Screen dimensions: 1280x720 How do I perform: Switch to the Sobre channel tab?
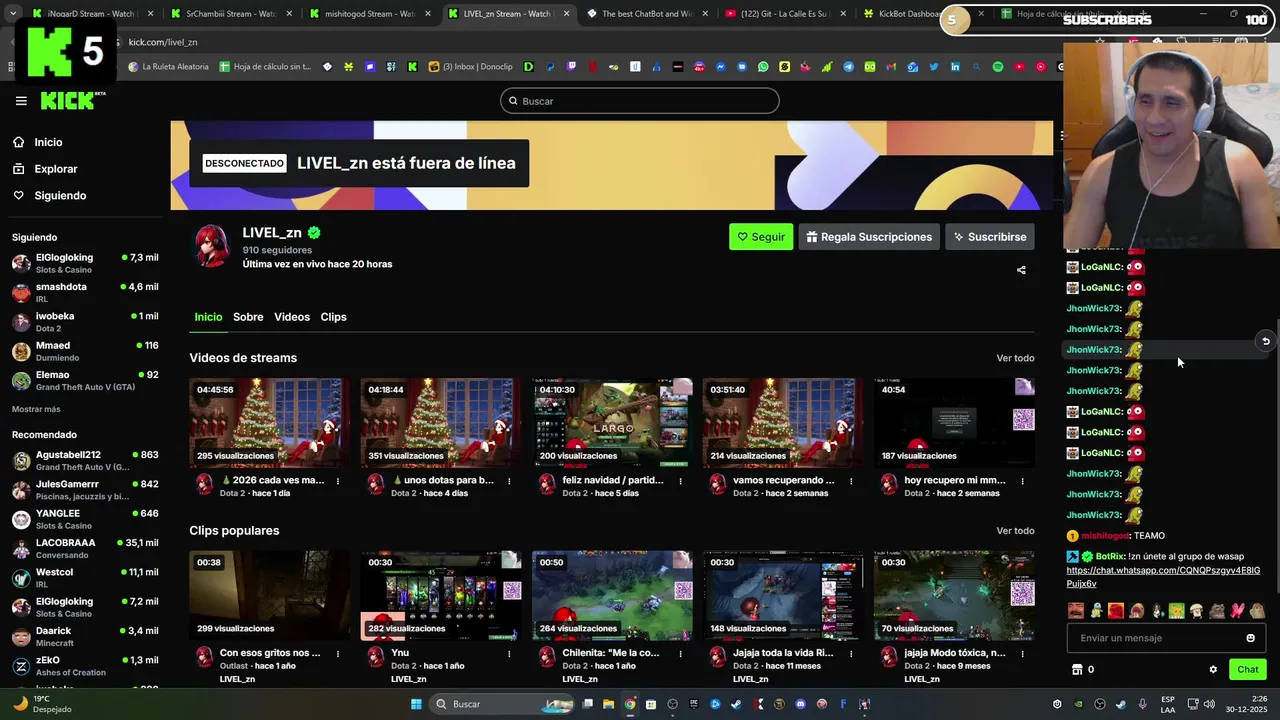click(248, 317)
